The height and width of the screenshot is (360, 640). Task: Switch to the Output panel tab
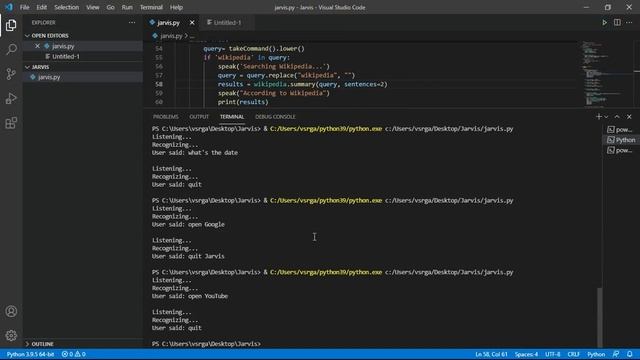[199, 117]
